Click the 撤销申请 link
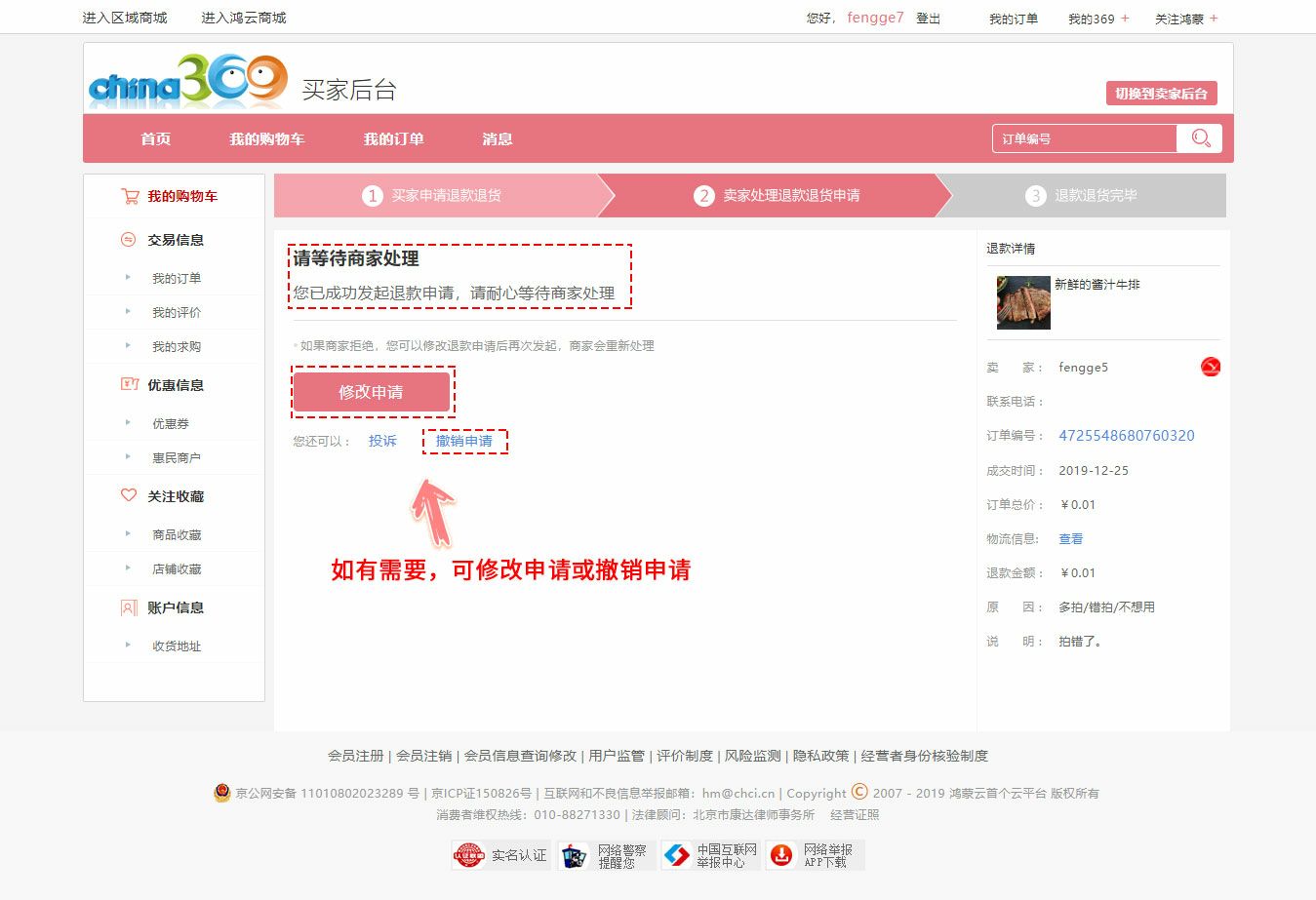The image size is (1316, 900). tap(464, 441)
